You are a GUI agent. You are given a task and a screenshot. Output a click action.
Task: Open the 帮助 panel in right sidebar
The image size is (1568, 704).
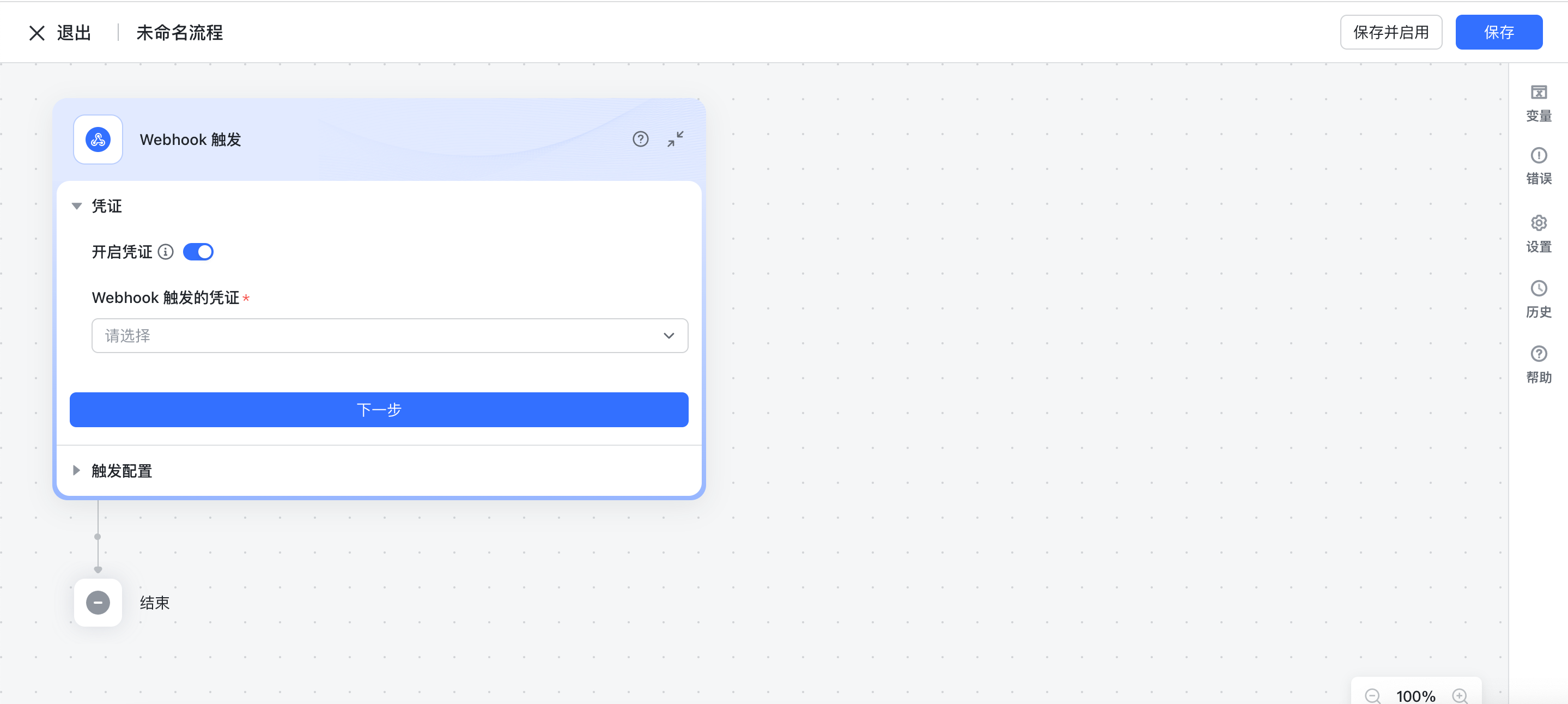point(1539,364)
